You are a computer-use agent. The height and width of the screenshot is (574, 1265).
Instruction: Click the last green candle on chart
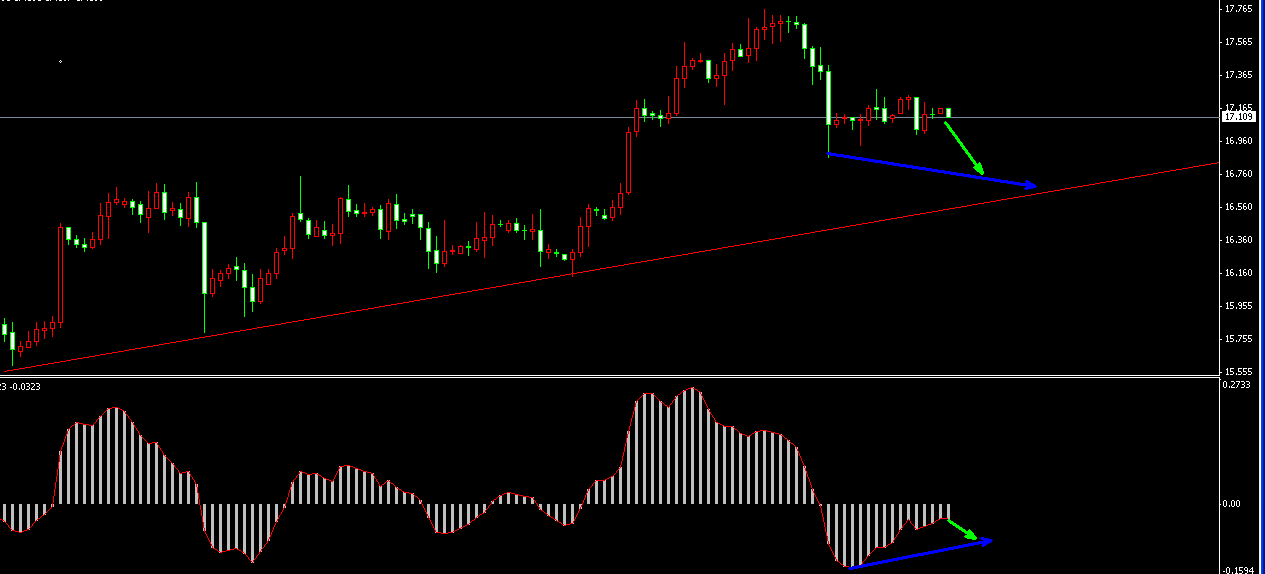click(948, 113)
